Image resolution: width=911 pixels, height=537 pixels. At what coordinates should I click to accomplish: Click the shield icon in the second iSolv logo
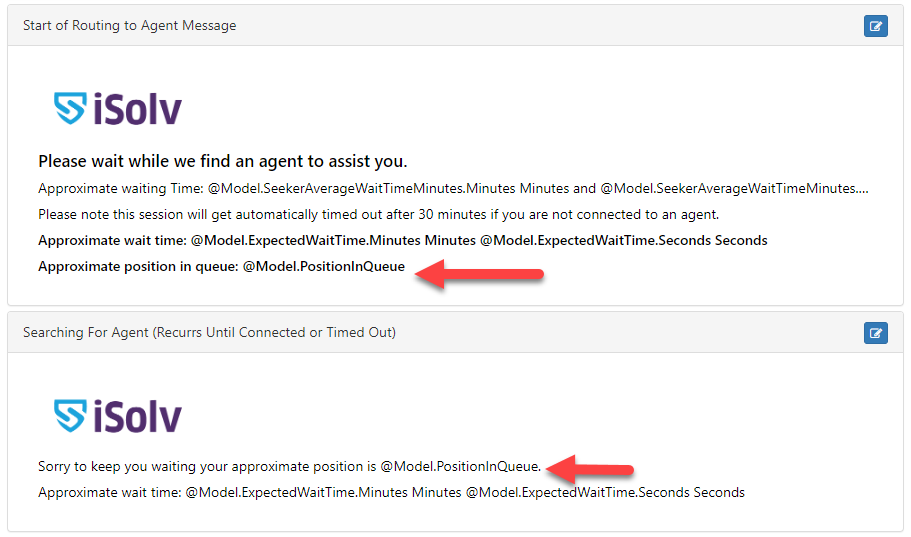[70, 416]
